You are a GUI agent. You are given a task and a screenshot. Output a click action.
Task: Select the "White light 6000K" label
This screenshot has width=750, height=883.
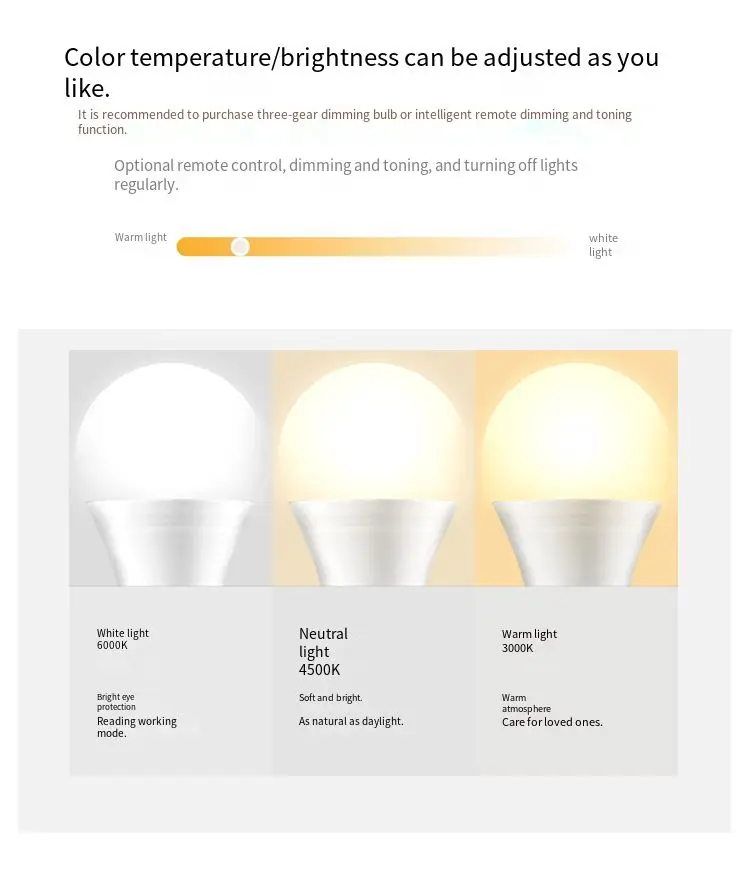coord(122,639)
